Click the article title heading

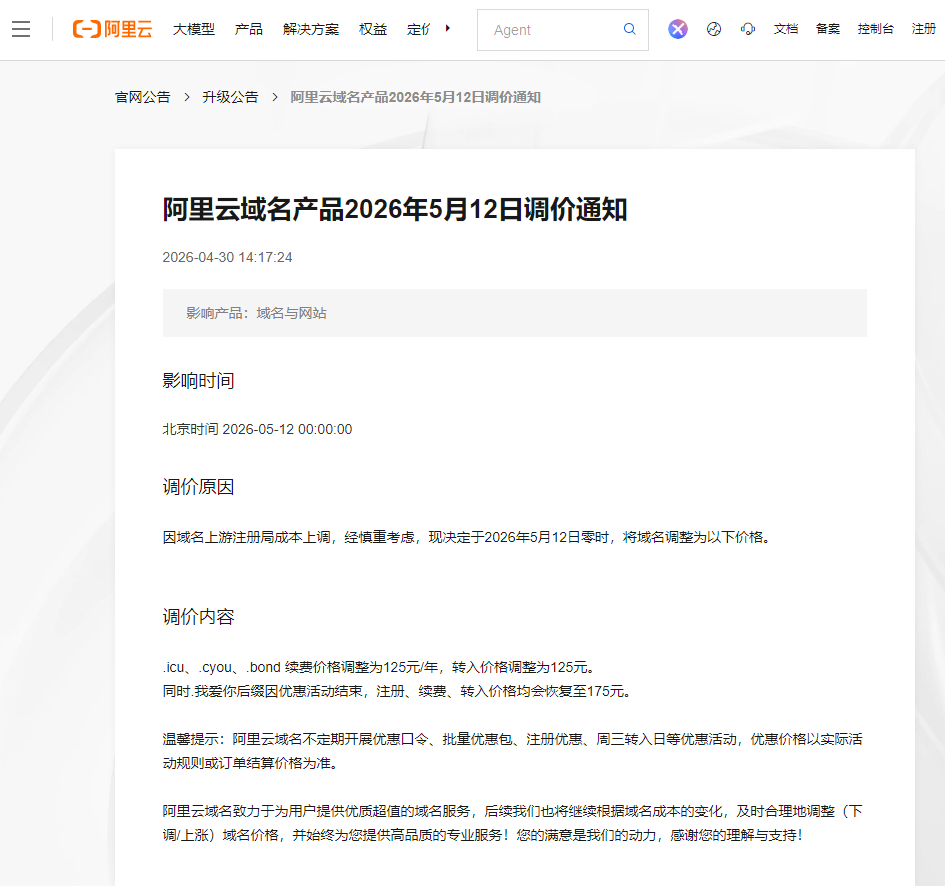pyautogui.click(x=395, y=209)
